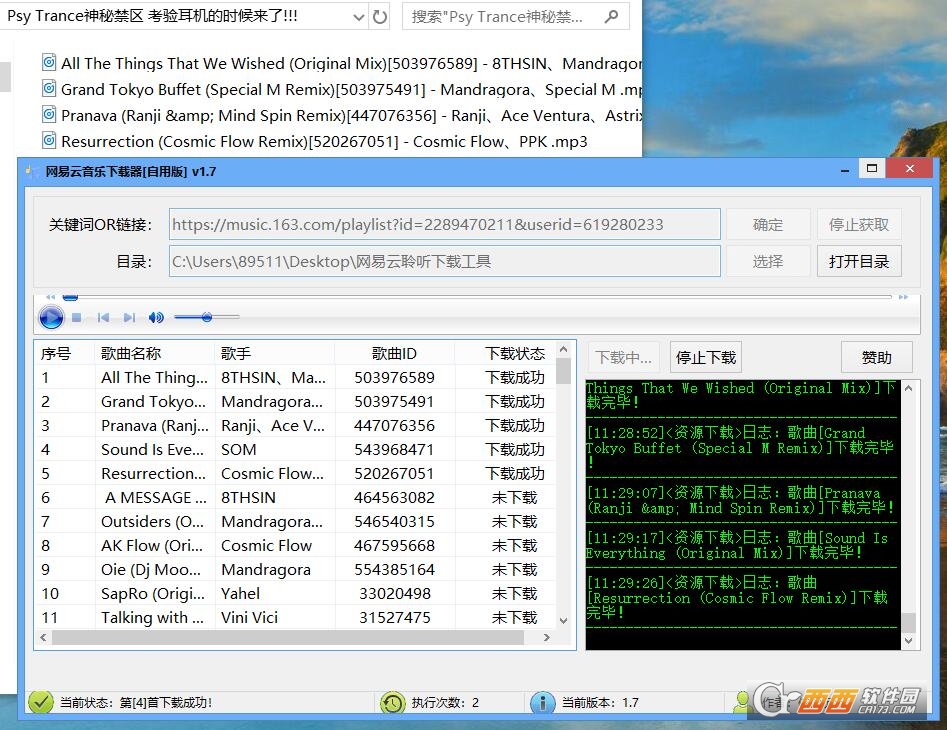The width and height of the screenshot is (947, 730).
Task: Adjust the volume slider handle
Action: click(207, 317)
